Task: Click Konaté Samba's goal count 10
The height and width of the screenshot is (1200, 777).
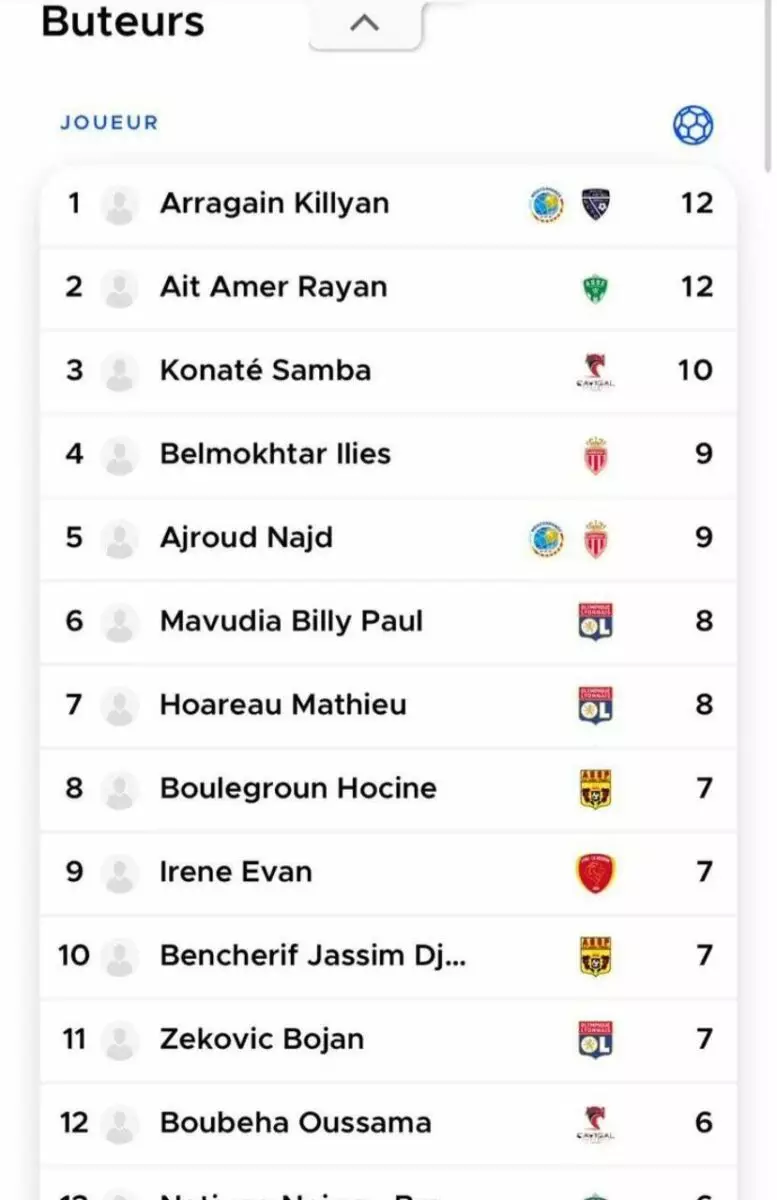Action: [694, 371]
